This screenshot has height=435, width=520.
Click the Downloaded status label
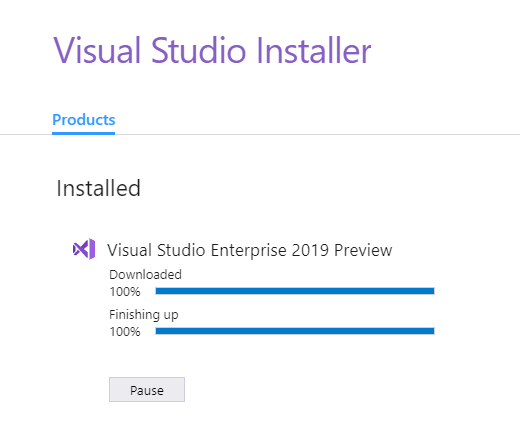click(145, 275)
